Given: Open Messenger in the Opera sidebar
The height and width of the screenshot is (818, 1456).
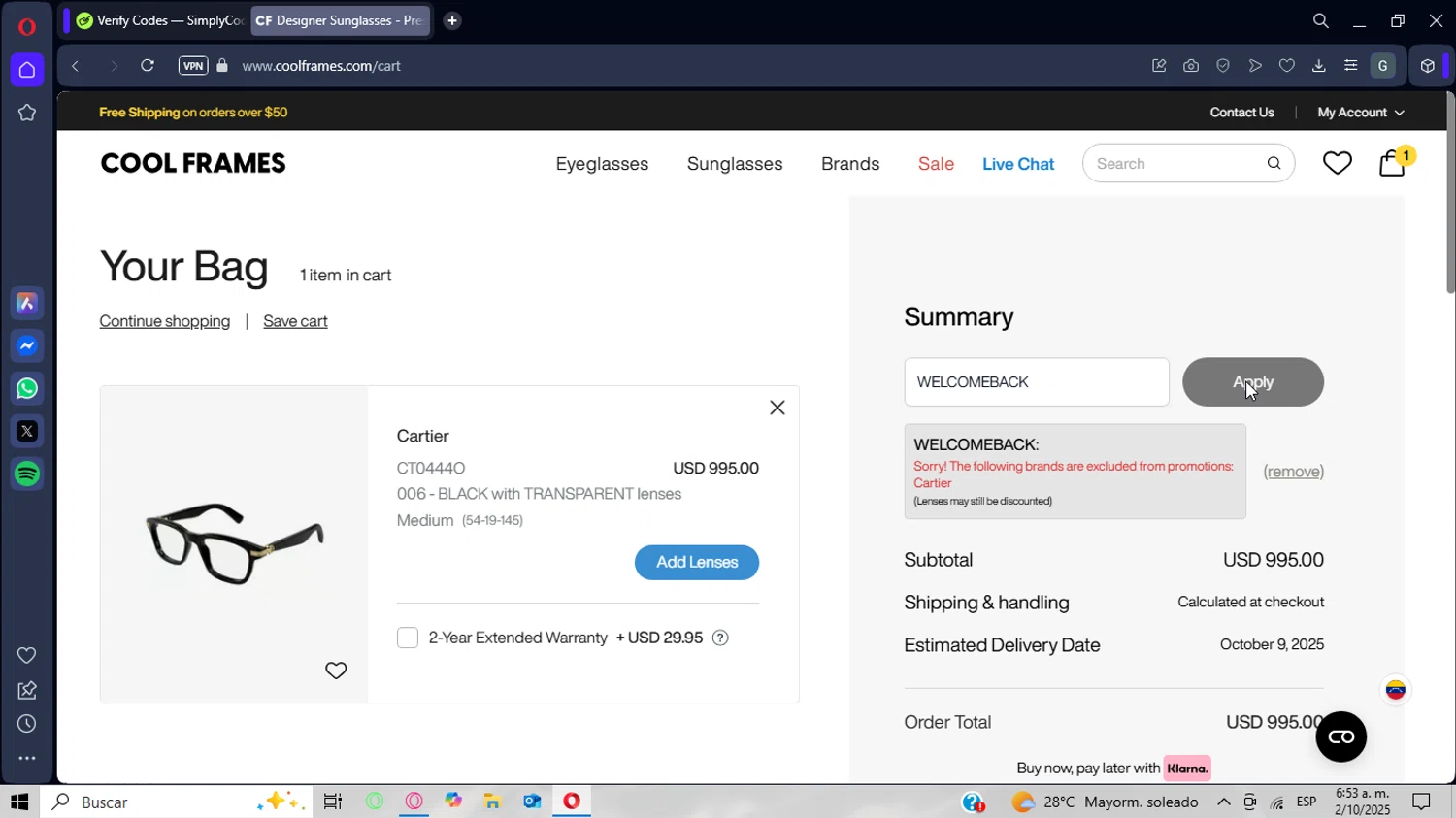Looking at the screenshot, I should 27,346.
